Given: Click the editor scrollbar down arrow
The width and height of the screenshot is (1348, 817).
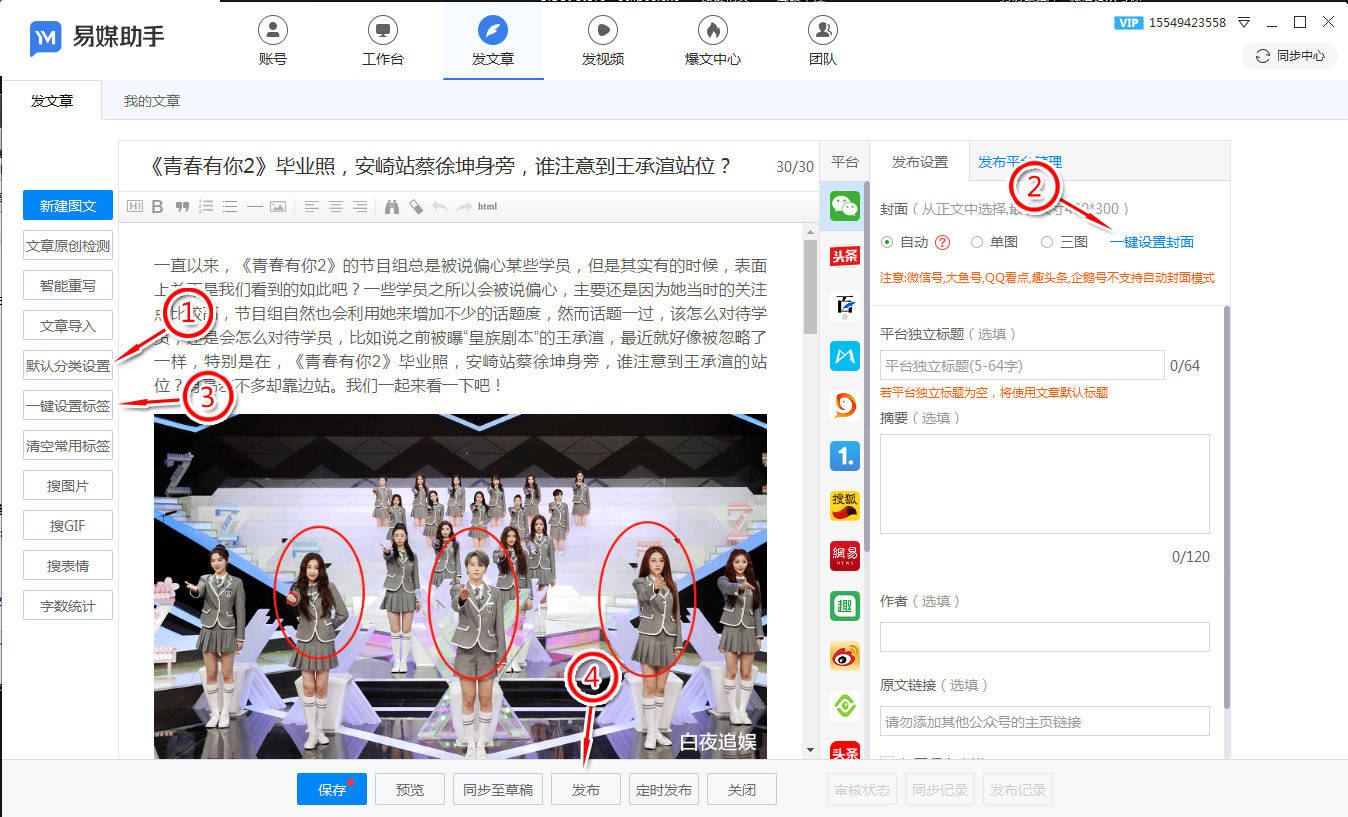Looking at the screenshot, I should tap(810, 749).
